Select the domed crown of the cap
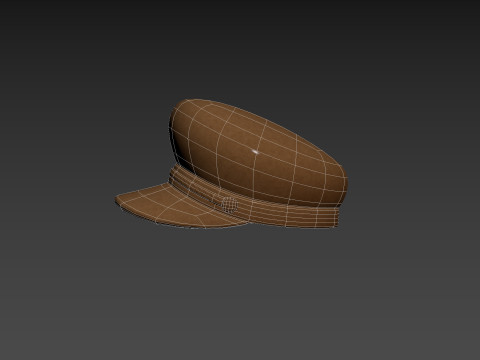Image resolution: width=480 pixels, height=360 pixels. [x=258, y=152]
